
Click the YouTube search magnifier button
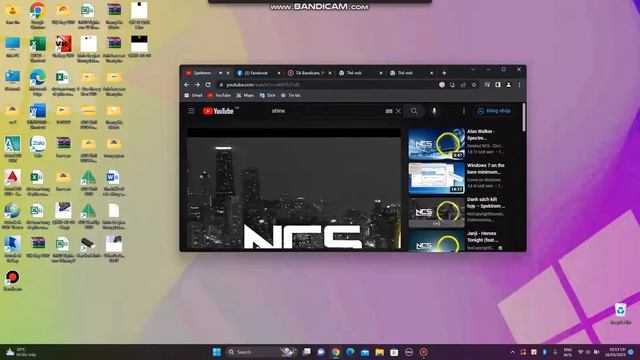point(414,111)
